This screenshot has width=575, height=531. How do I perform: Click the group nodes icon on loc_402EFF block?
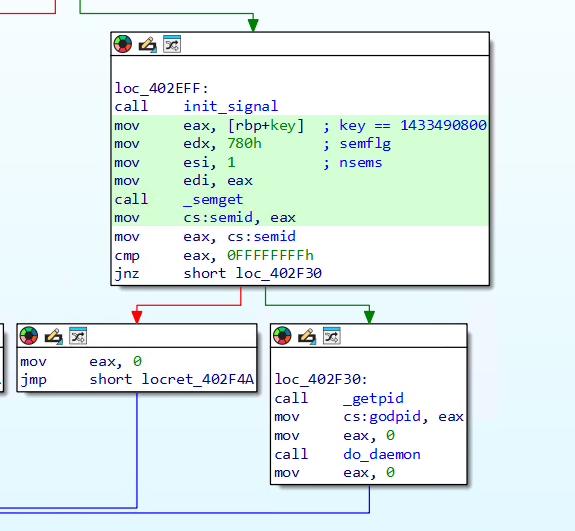[172, 44]
